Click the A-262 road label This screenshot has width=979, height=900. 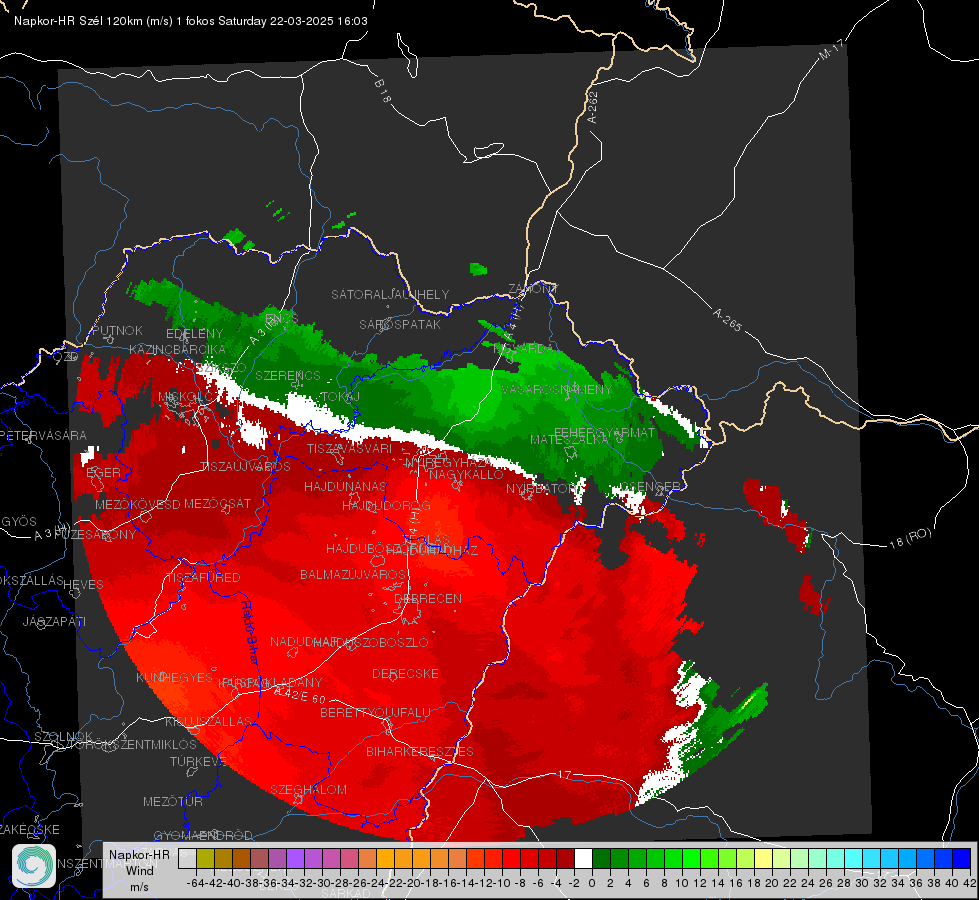tap(593, 107)
